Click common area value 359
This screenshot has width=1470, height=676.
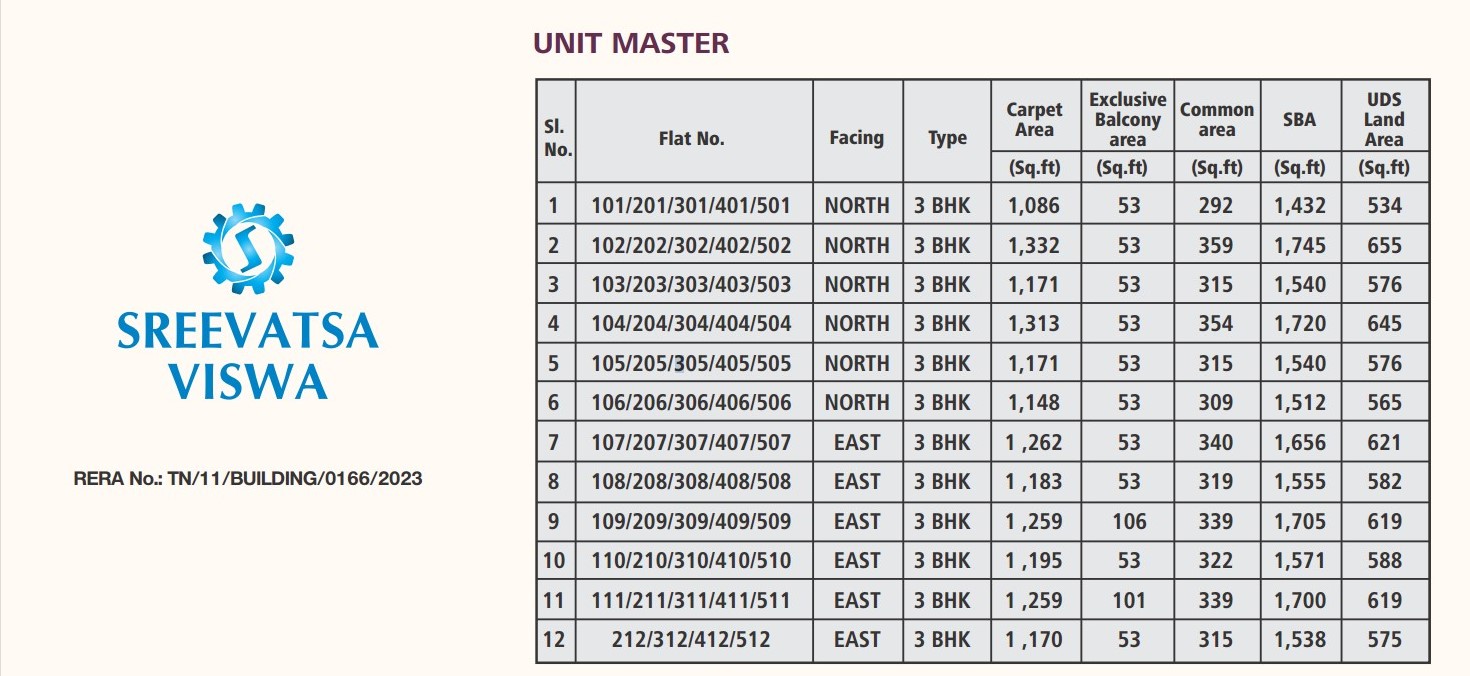pyautogui.click(x=1216, y=245)
